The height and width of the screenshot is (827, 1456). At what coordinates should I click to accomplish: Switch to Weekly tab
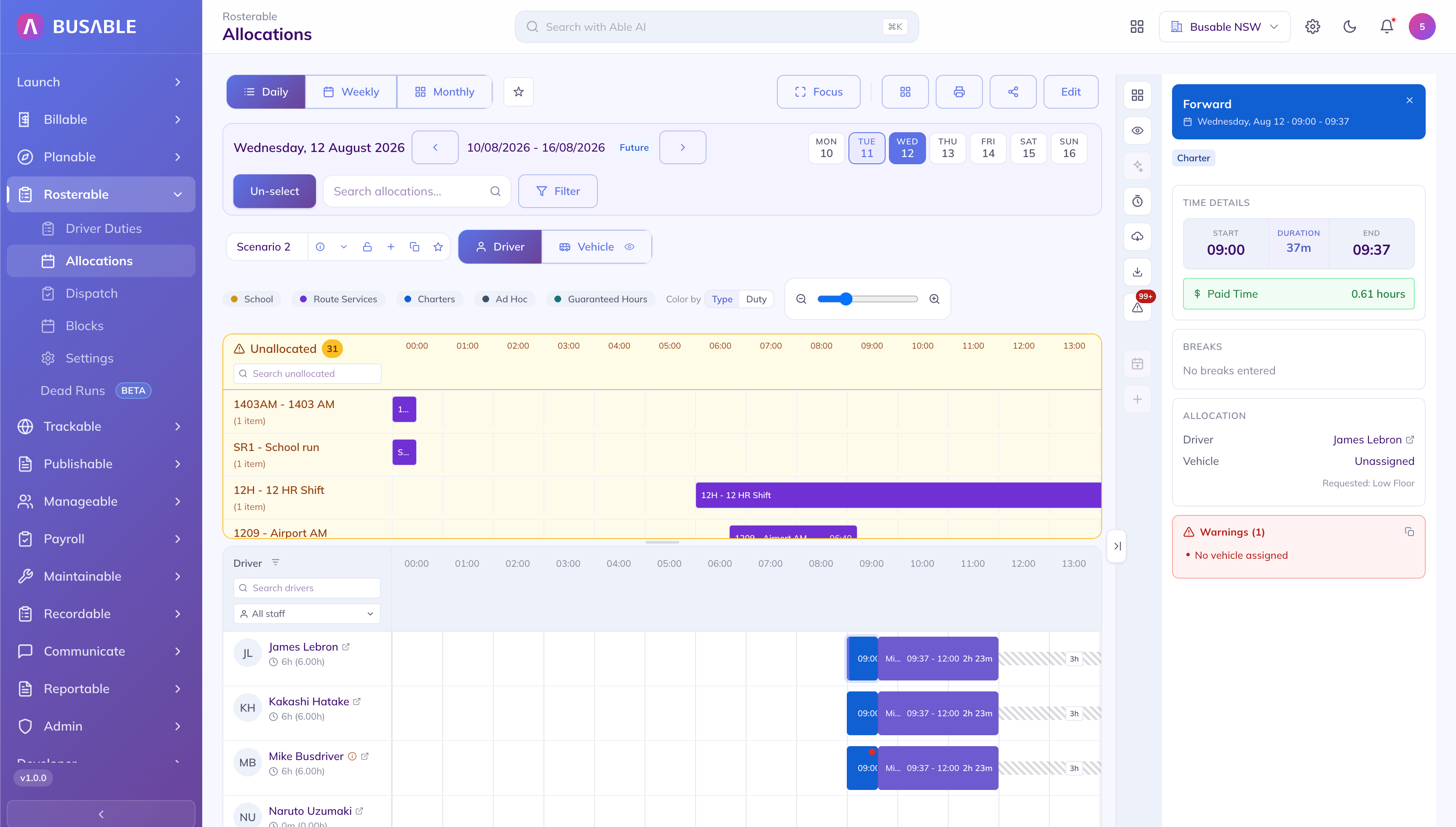(x=351, y=91)
